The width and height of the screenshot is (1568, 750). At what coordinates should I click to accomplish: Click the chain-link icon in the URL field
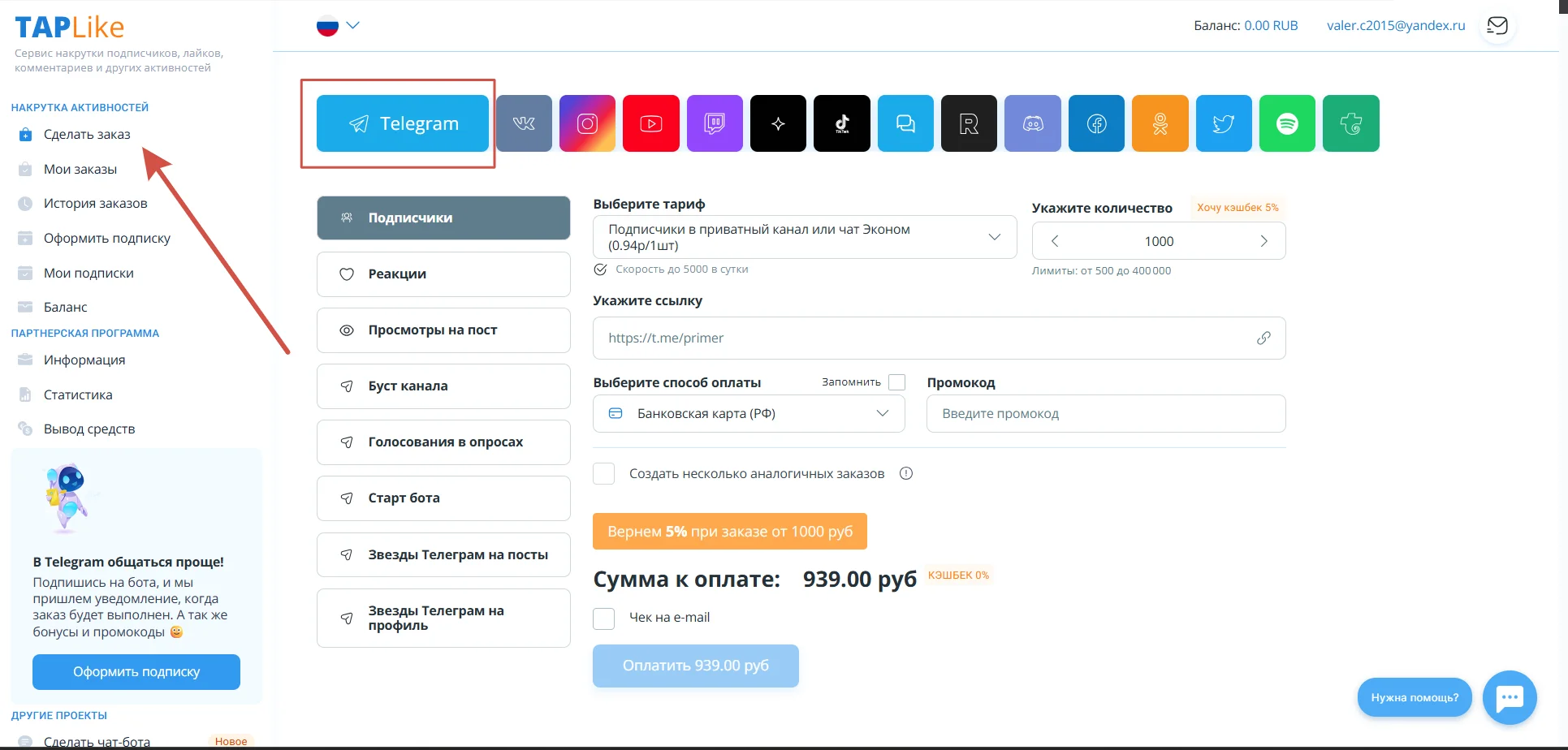click(x=1263, y=338)
